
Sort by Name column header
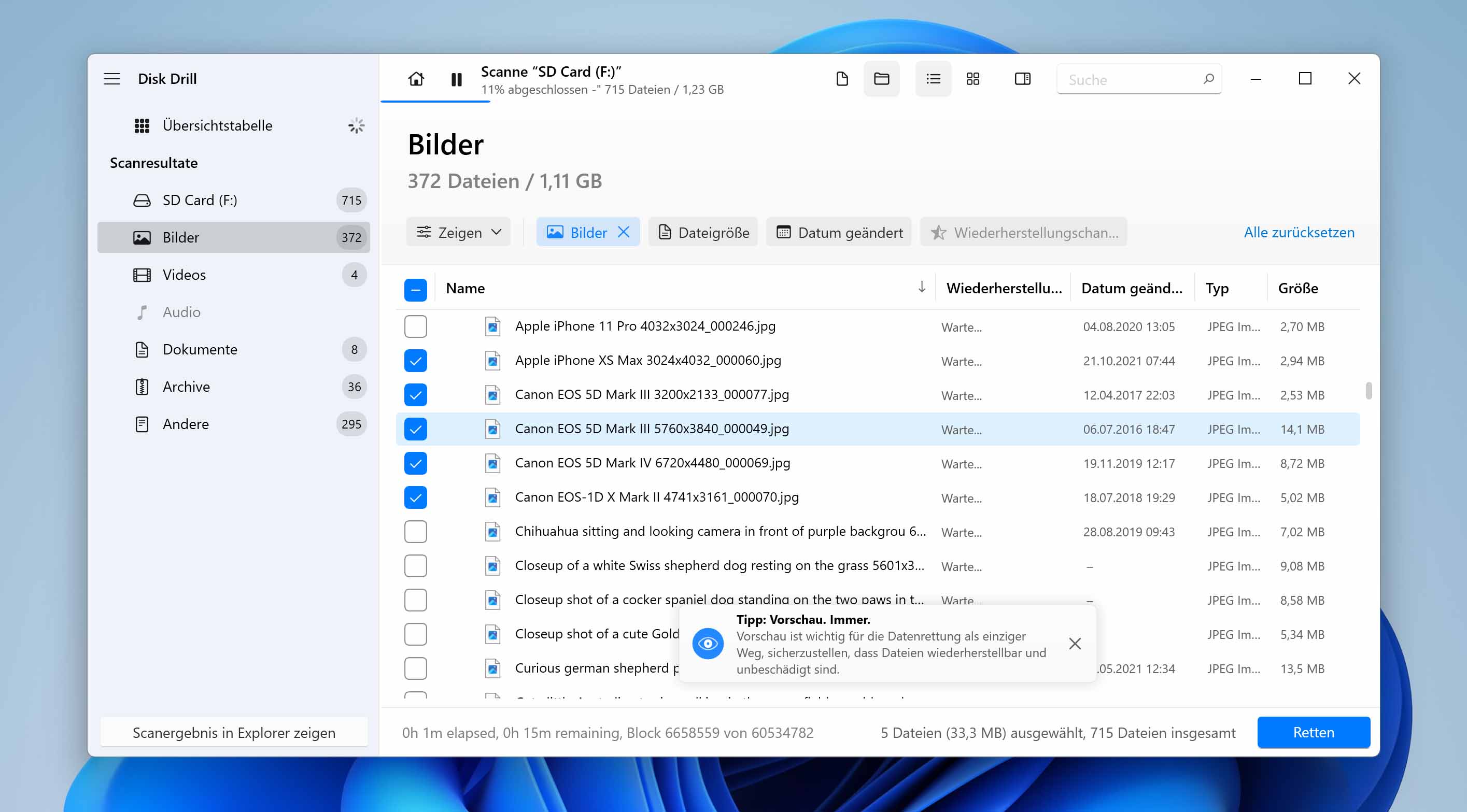(464, 288)
